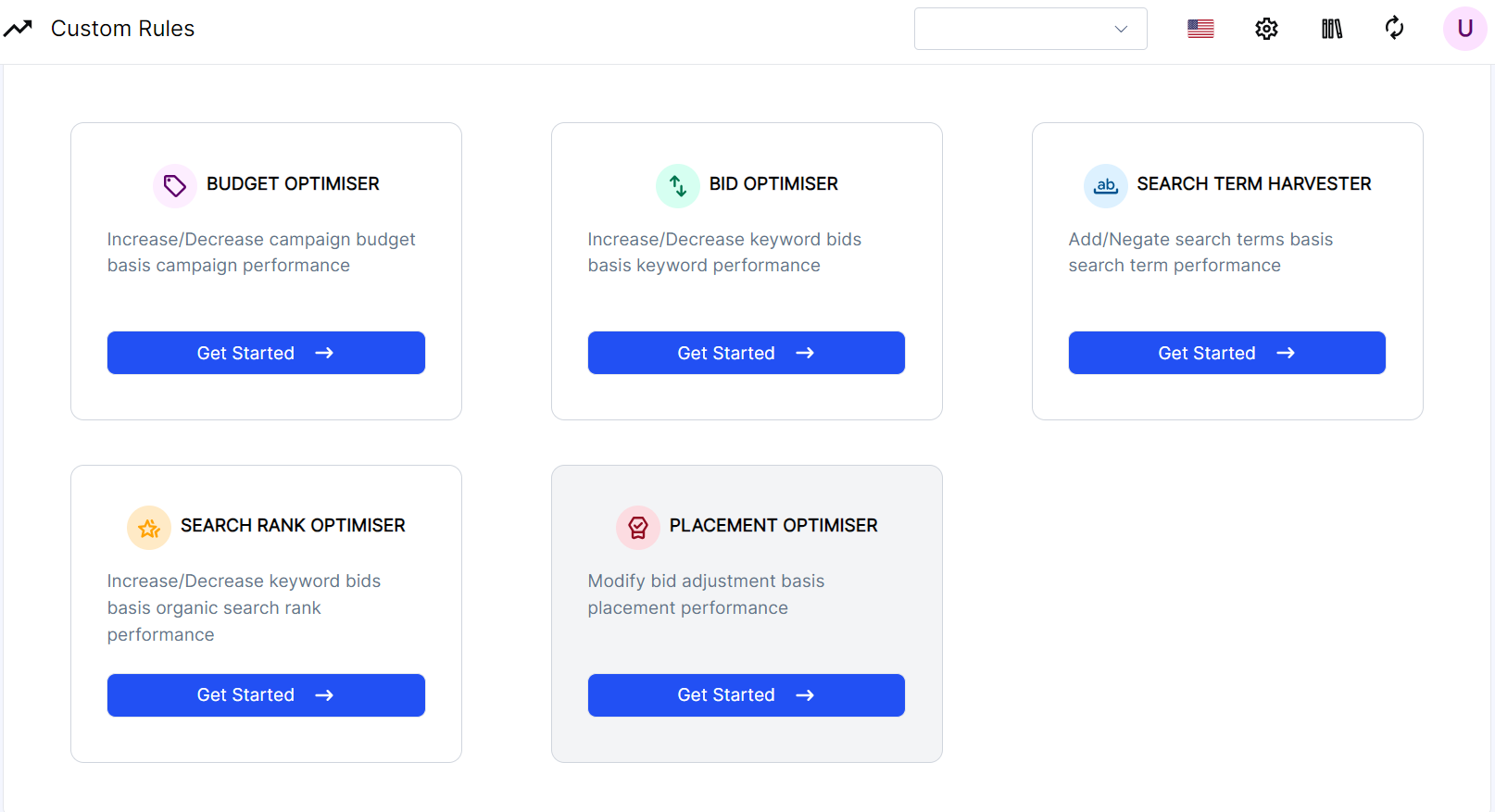The image size is (1495, 812).
Task: Select the US flag marketplace icon
Action: 1200,29
